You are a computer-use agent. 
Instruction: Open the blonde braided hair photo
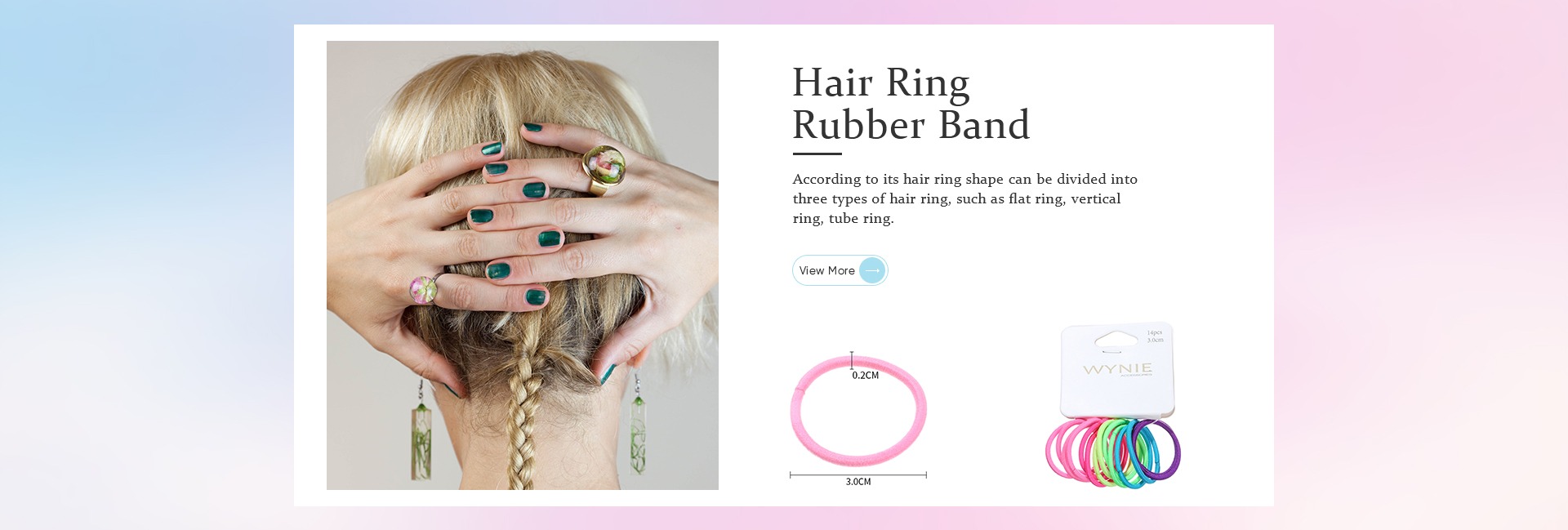(523, 265)
